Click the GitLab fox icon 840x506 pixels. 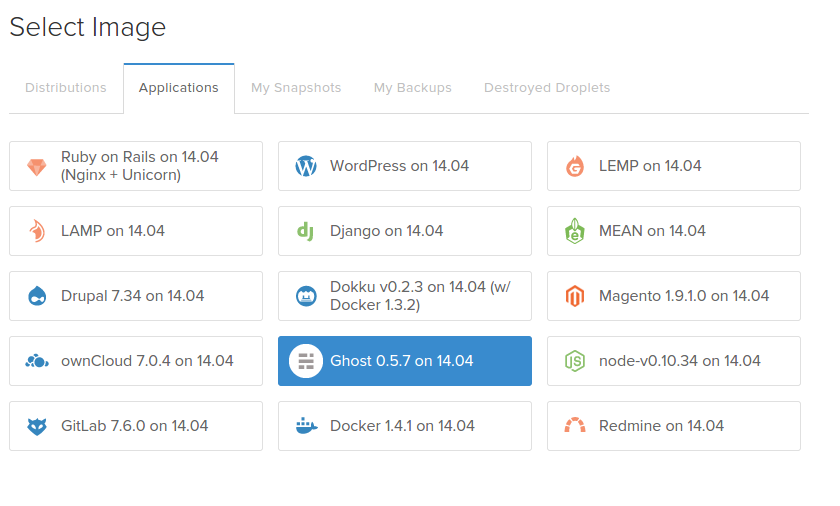pyautogui.click(x=37, y=427)
